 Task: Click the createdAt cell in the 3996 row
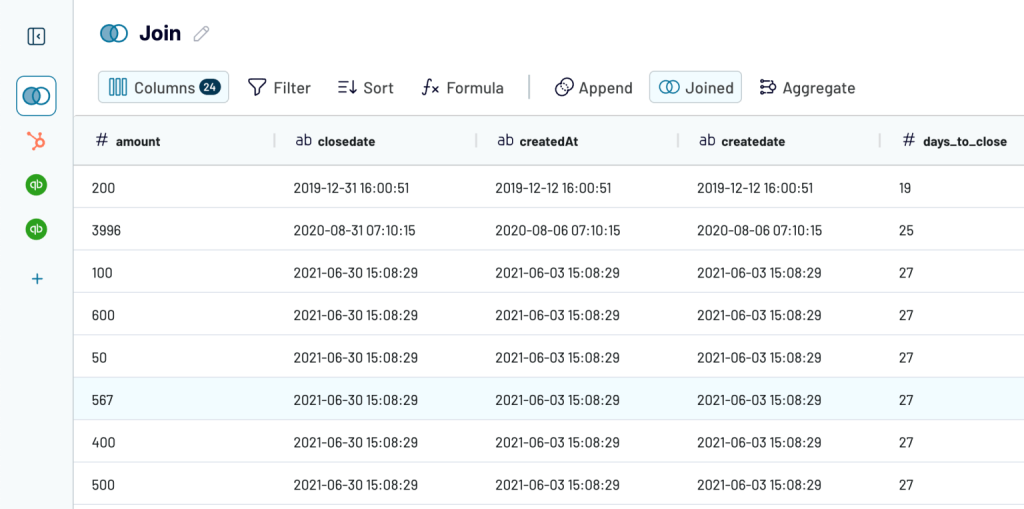(x=557, y=230)
